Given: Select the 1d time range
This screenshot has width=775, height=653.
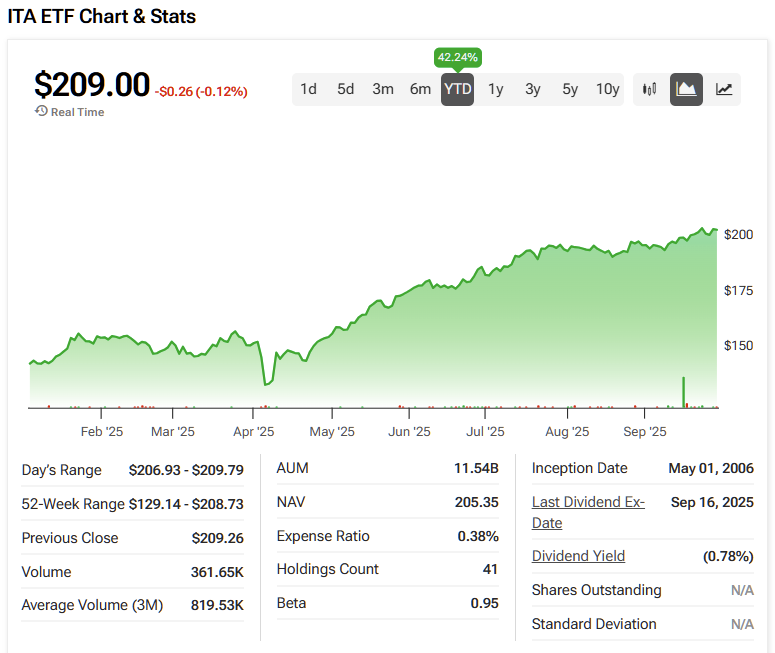Looking at the screenshot, I should pos(308,89).
